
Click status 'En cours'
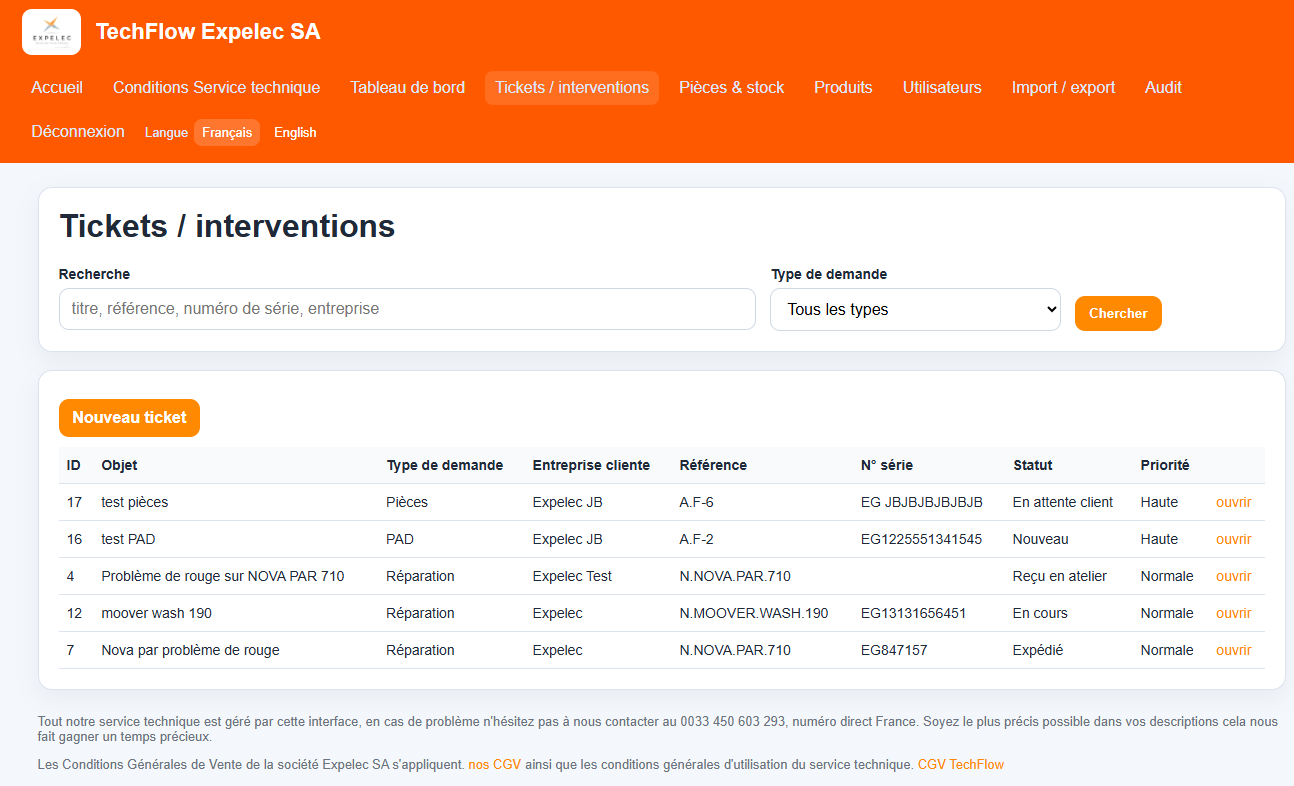(x=1040, y=613)
